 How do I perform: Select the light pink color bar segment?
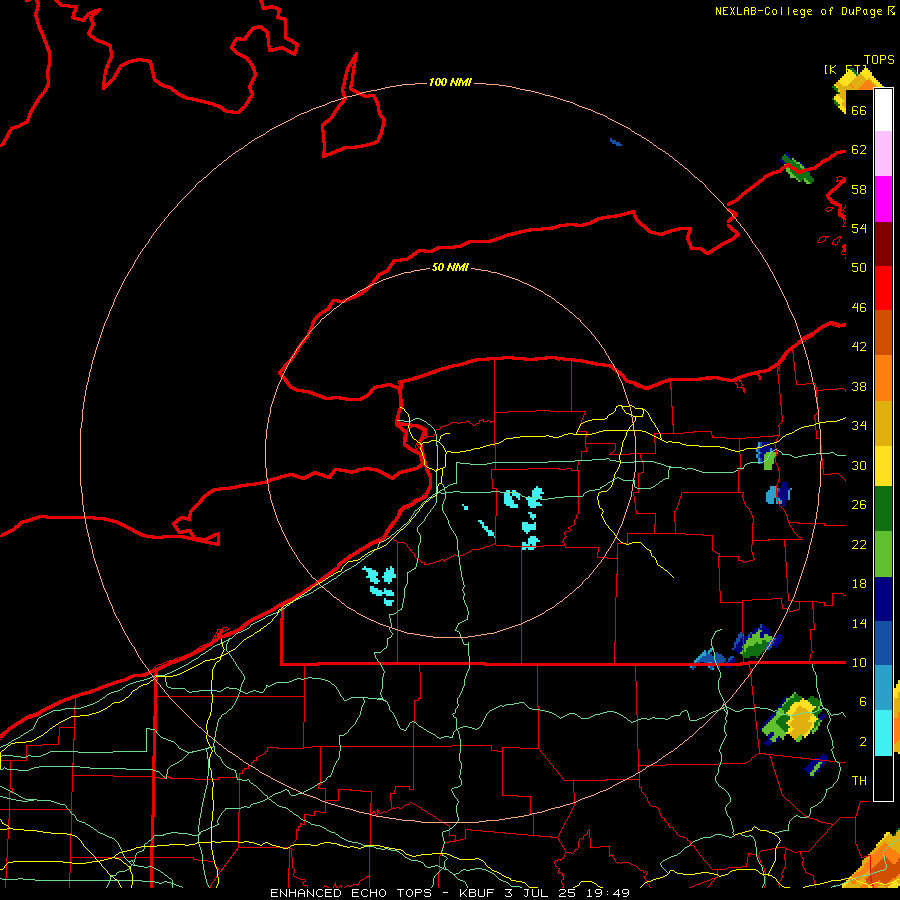pyautogui.click(x=883, y=153)
